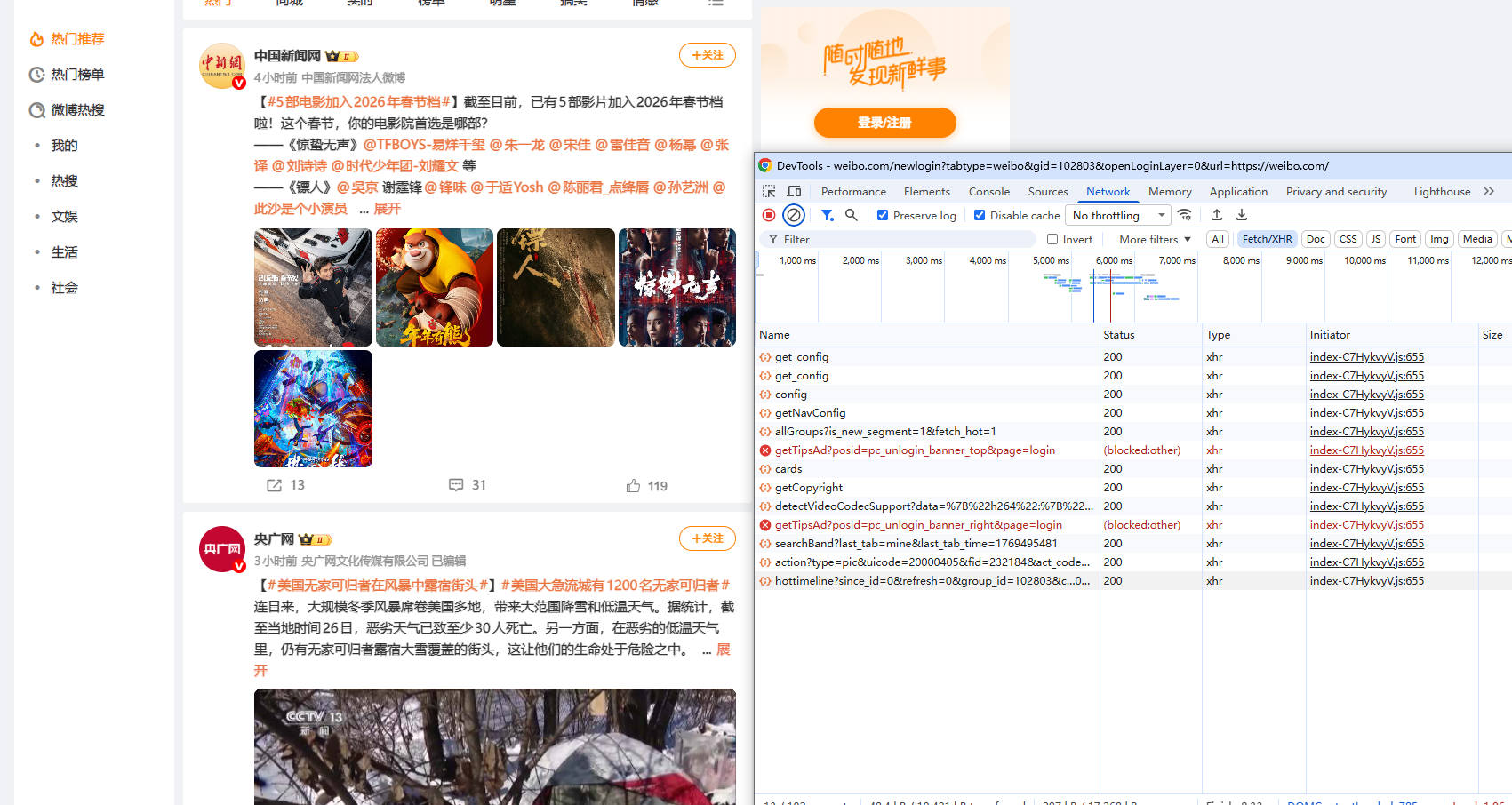Switch to the Console panel
The image size is (1512, 805).
(988, 191)
